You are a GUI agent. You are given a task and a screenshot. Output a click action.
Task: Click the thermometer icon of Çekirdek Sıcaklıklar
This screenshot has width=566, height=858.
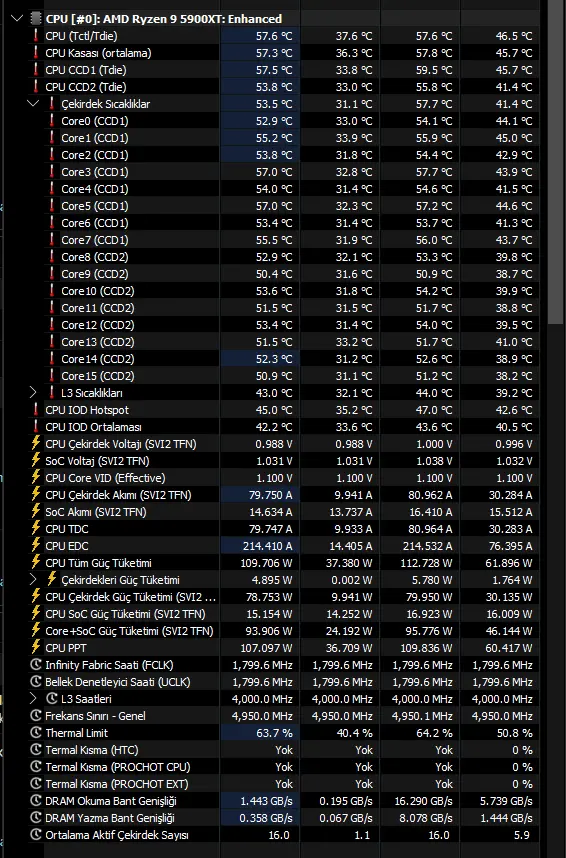point(51,103)
